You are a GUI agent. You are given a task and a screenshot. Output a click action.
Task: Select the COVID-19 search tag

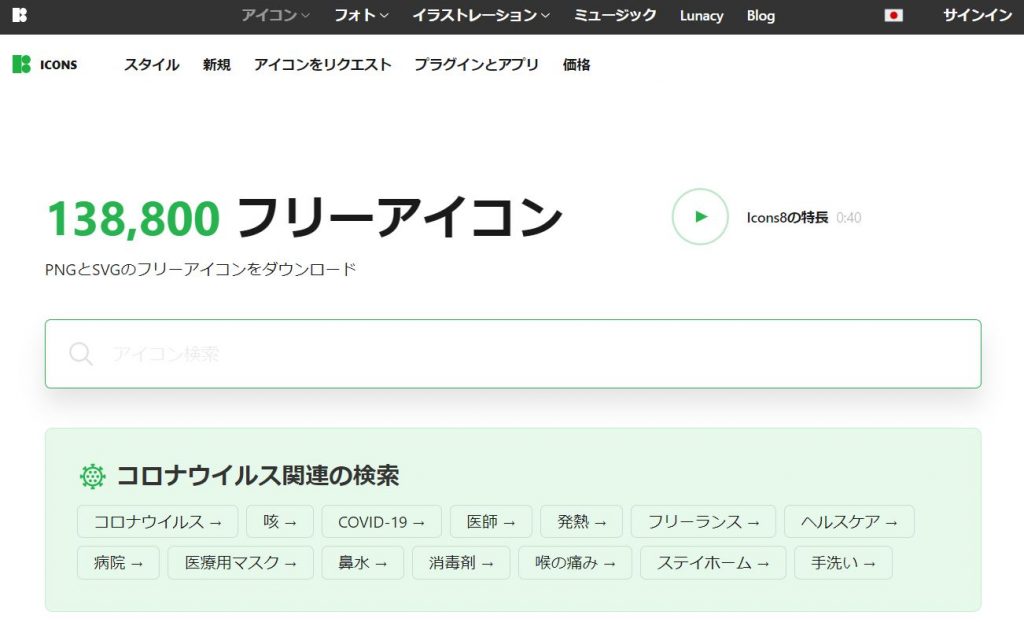click(x=381, y=521)
